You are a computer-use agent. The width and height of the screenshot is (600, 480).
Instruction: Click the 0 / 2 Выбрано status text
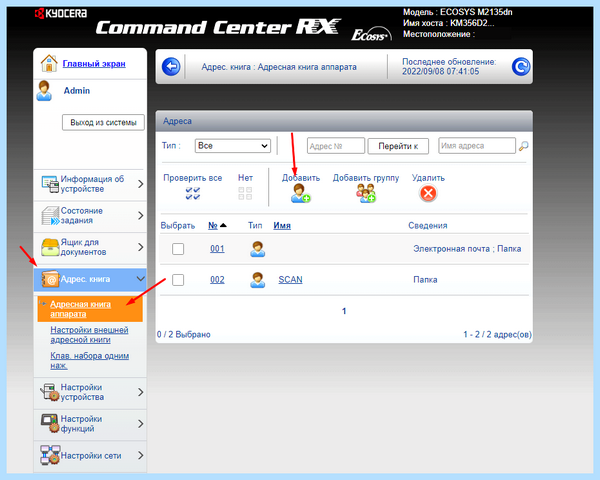184,335
